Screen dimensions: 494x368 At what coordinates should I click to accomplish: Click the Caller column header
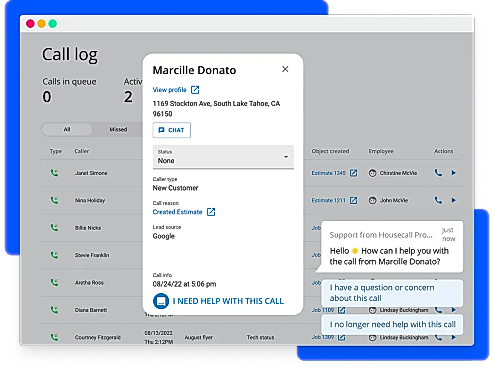pyautogui.click(x=82, y=151)
